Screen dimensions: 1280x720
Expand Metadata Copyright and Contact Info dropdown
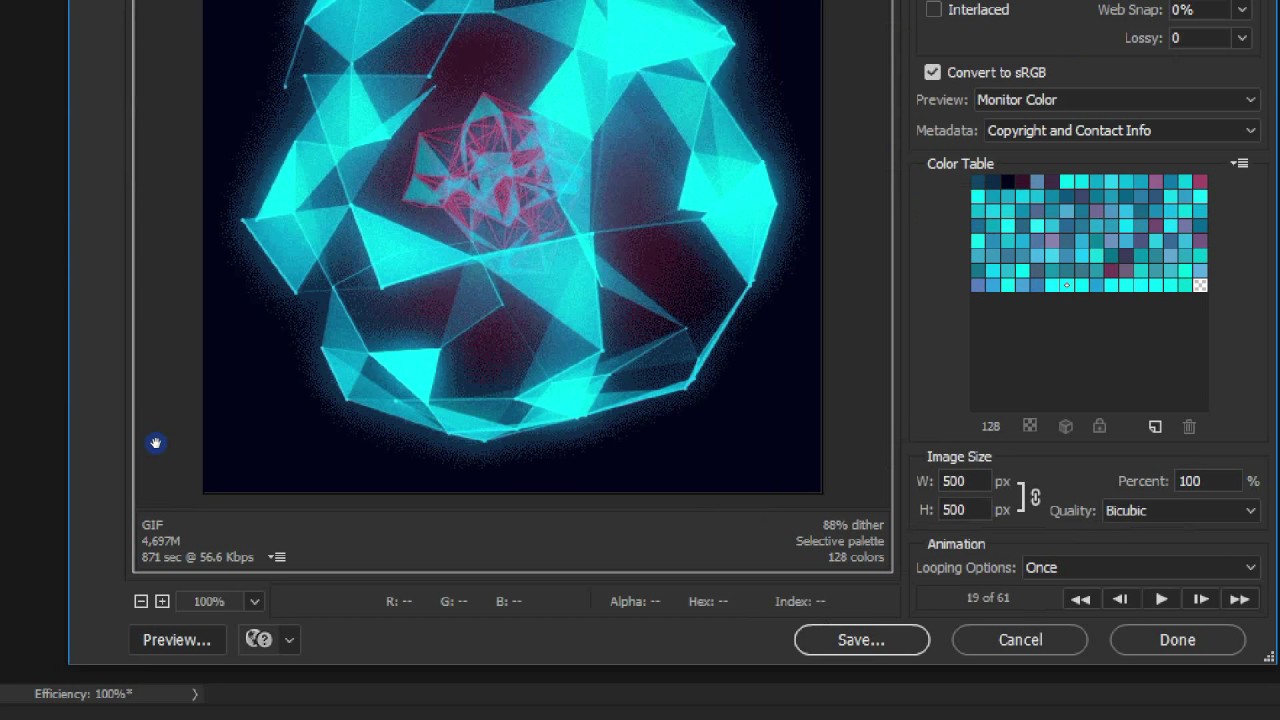1121,131
